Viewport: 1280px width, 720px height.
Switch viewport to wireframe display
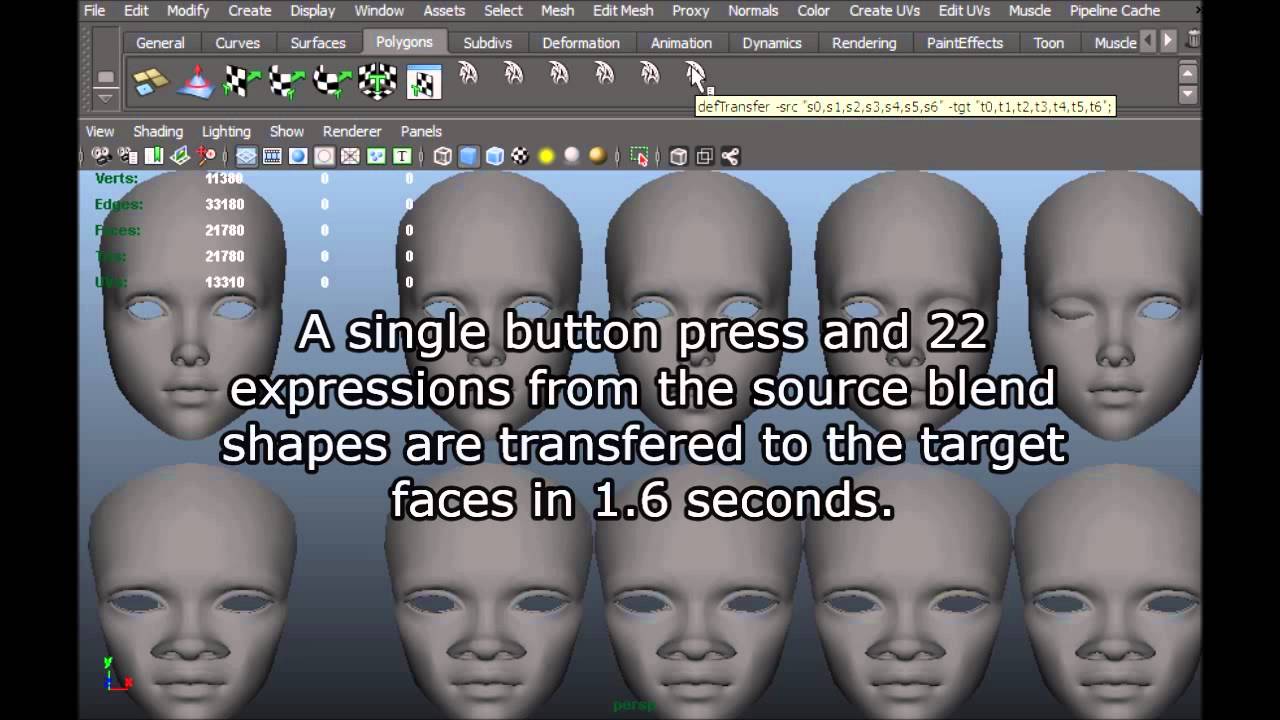[x=443, y=156]
